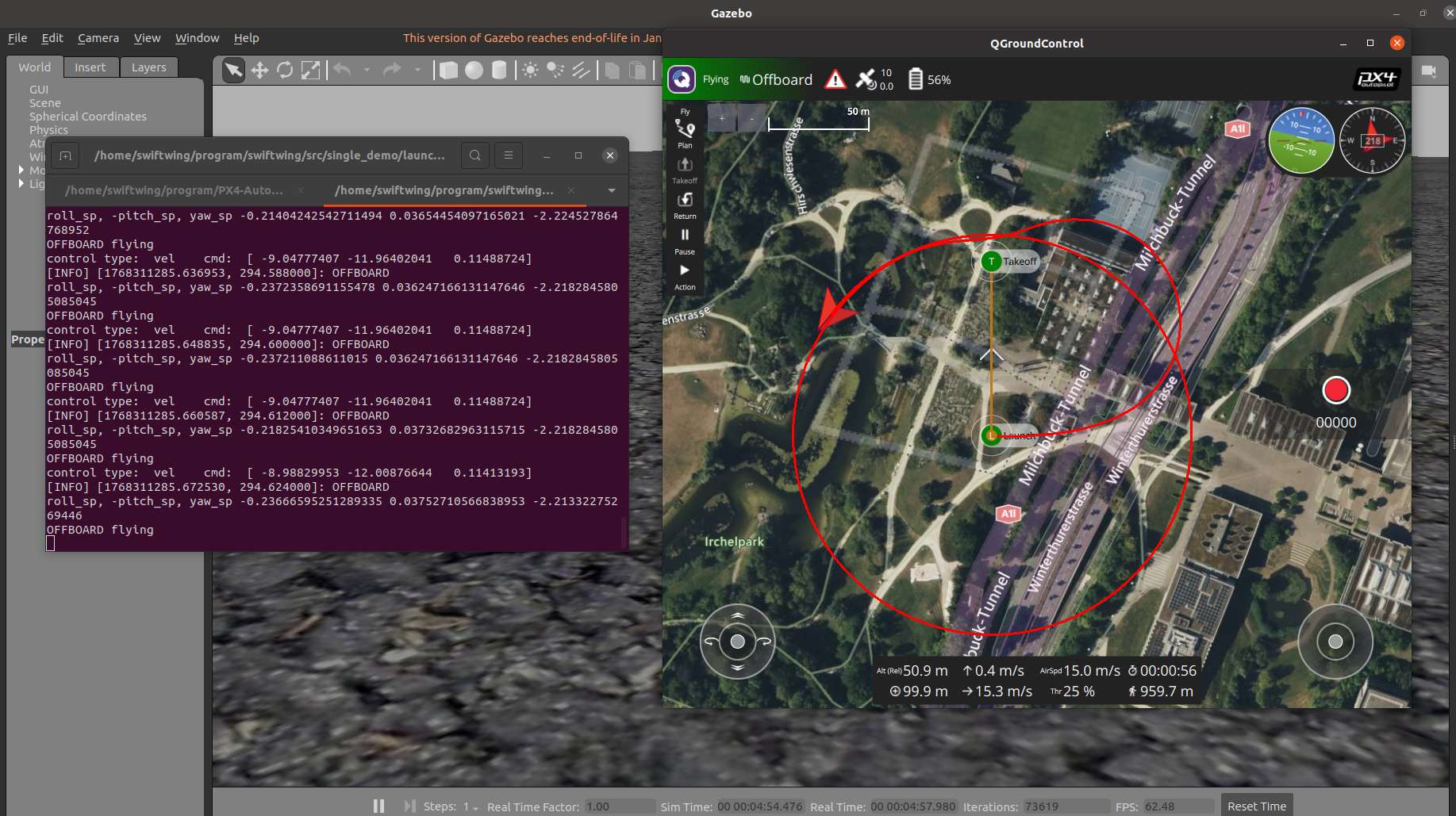
Task: Click the left virtual joystick
Action: pyautogui.click(x=737, y=642)
